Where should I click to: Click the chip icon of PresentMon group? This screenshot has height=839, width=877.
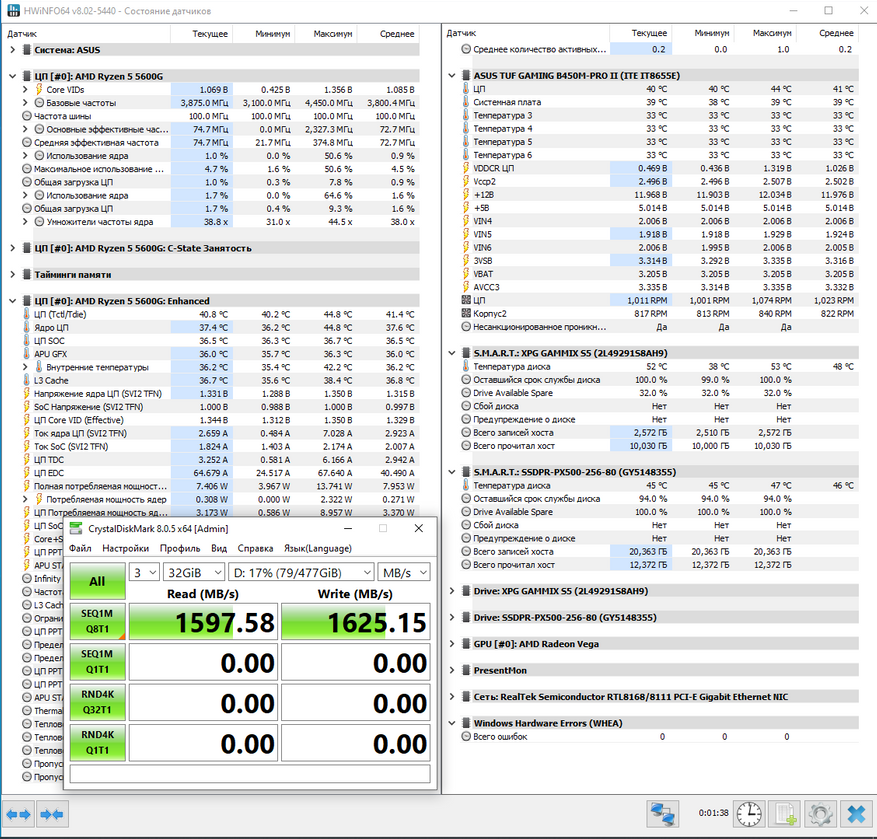pyautogui.click(x=466, y=670)
